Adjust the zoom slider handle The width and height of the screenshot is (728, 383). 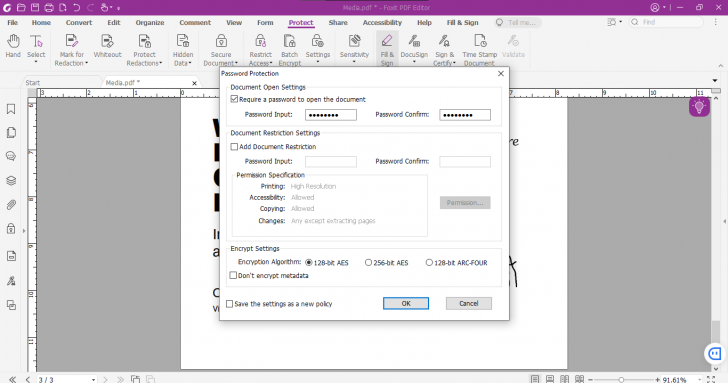[621, 380]
